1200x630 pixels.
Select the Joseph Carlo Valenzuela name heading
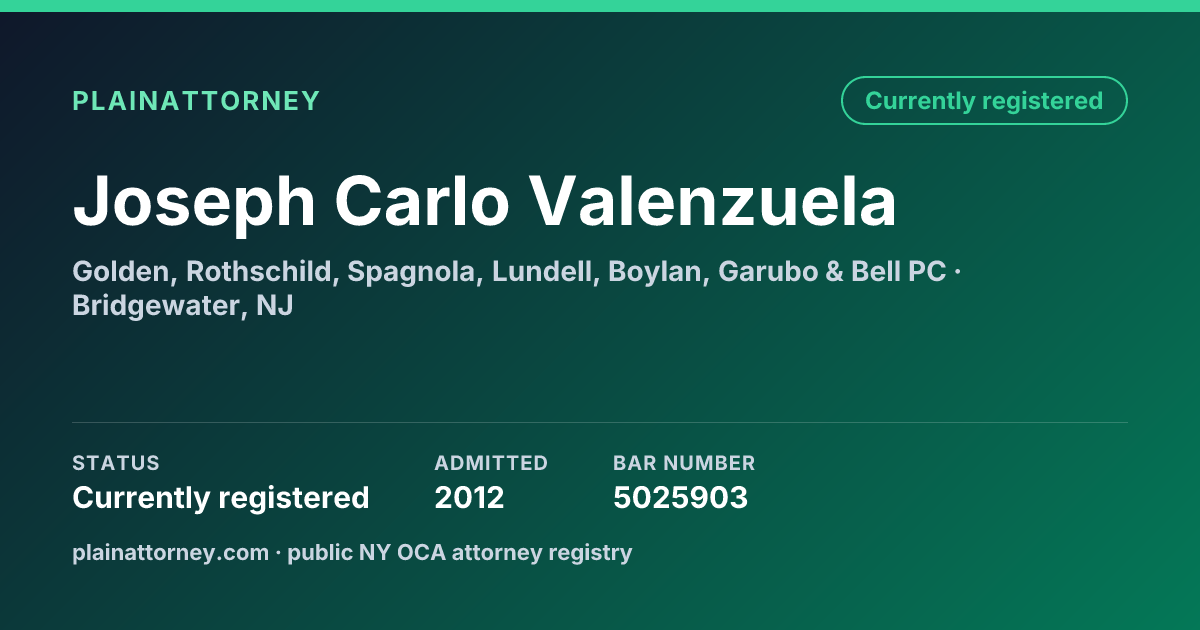click(484, 202)
